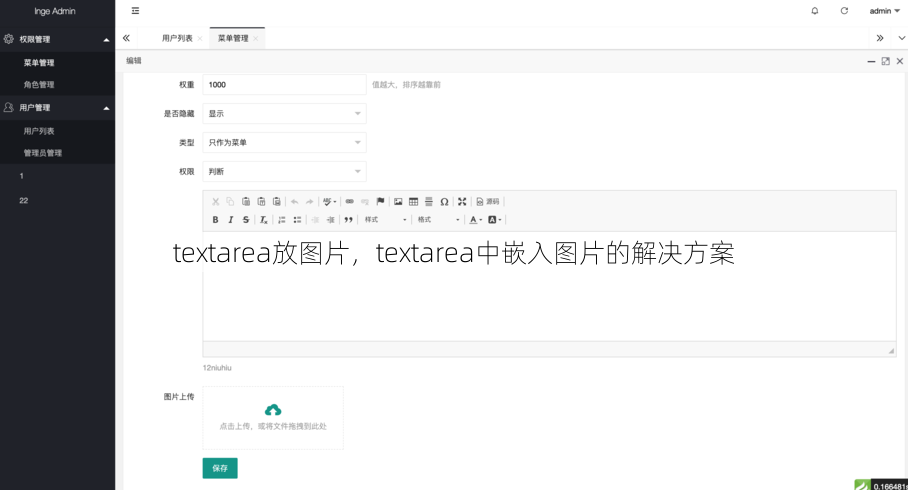Image resolution: width=908 pixels, height=490 pixels.
Task: Open the 格式 format dropdown
Action: (x=438, y=220)
